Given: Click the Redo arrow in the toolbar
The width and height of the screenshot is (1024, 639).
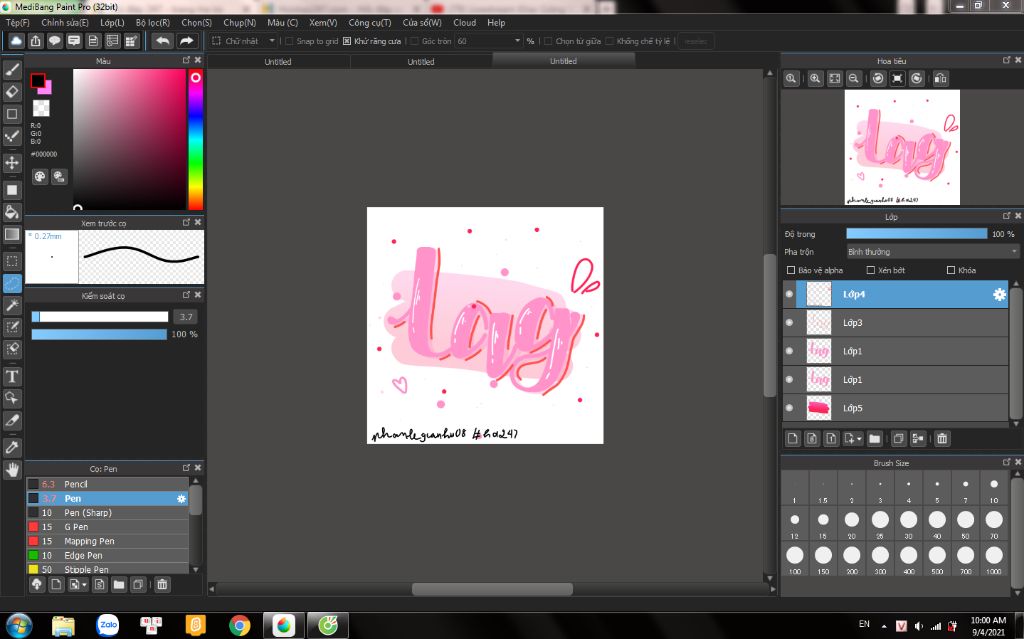Looking at the screenshot, I should tap(186, 41).
